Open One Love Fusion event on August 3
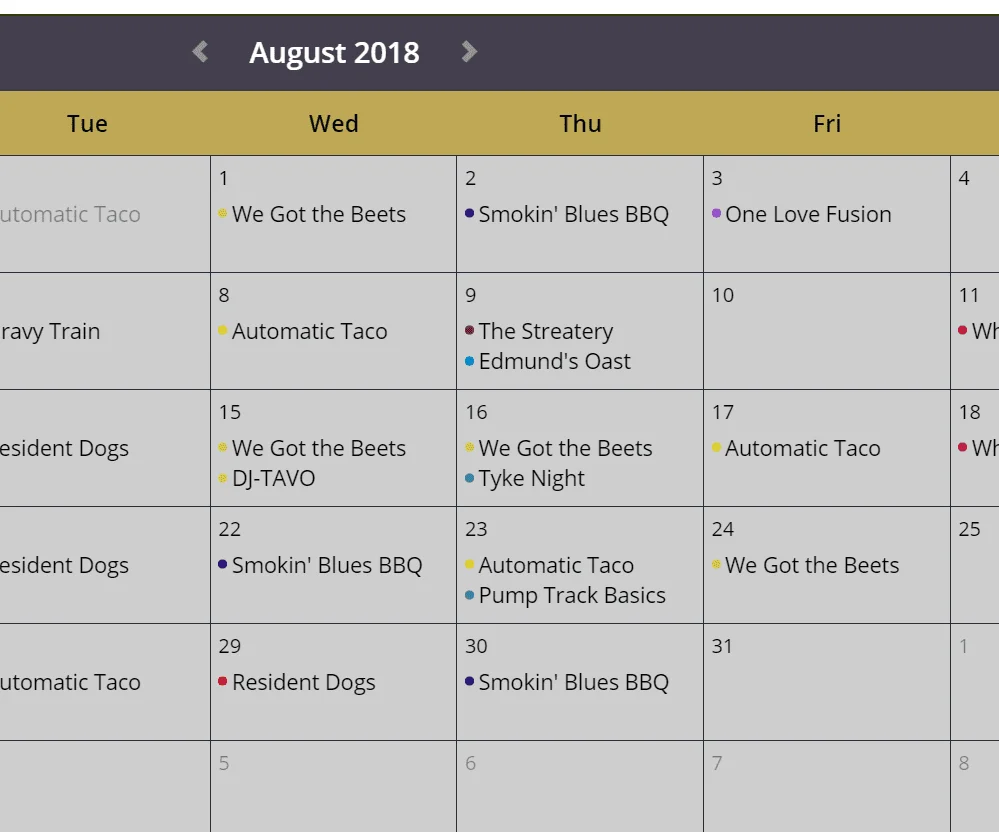999x832 pixels. click(x=808, y=215)
